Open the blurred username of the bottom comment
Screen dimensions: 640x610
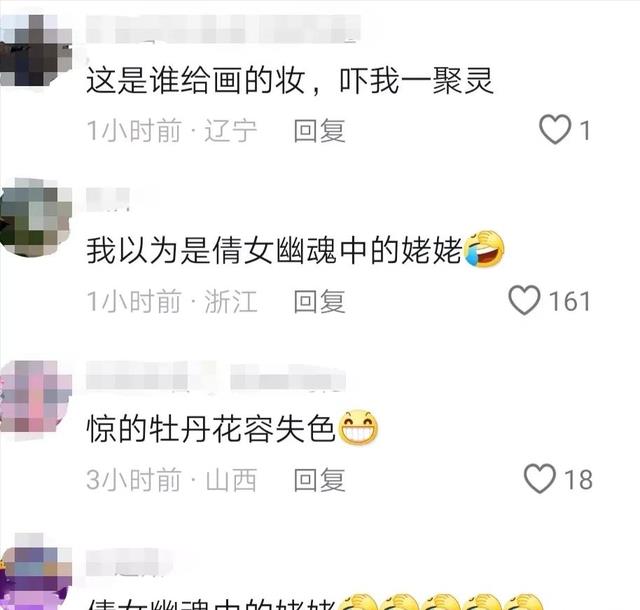[122, 563]
